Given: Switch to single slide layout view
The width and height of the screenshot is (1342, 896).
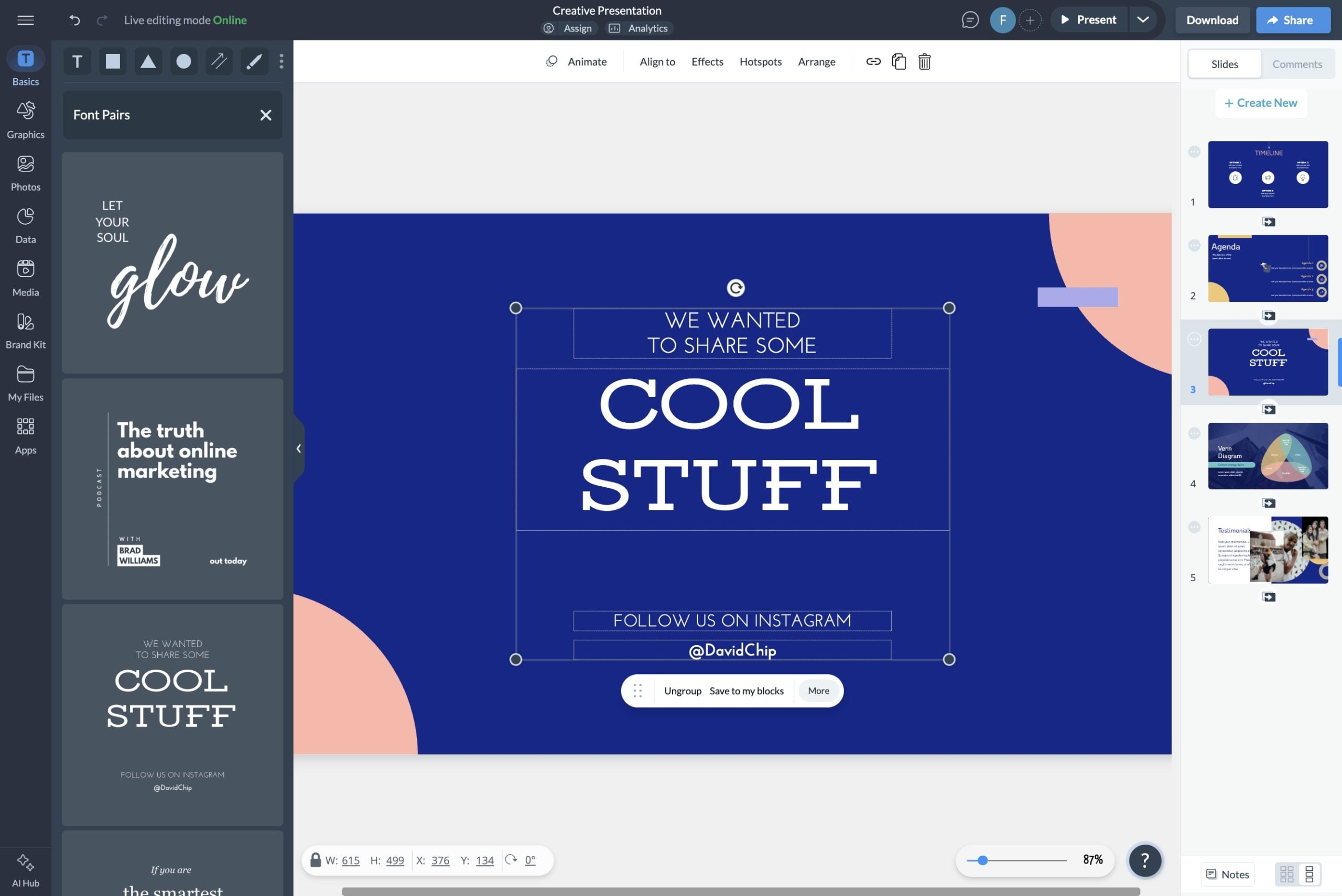Looking at the screenshot, I should pos(1311,873).
